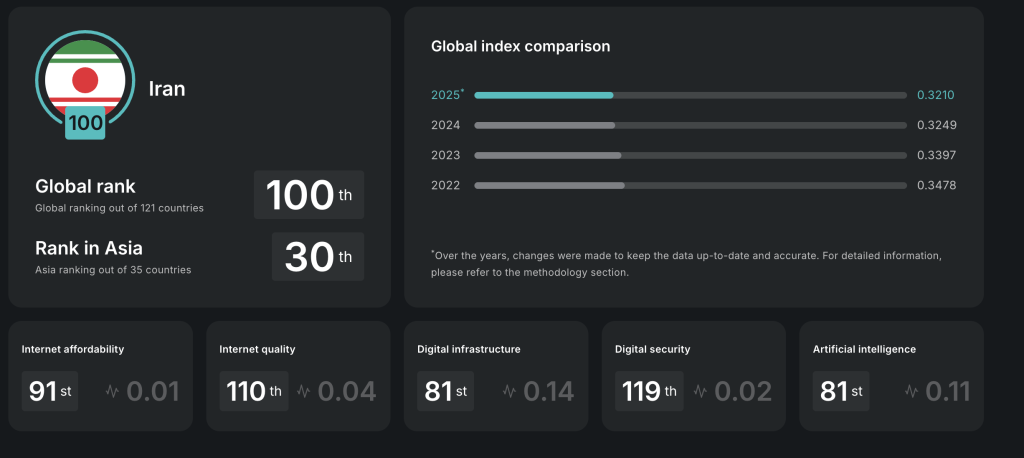Image resolution: width=1024 pixels, height=458 pixels.
Task: Select the 2025 year label
Action: pyautogui.click(x=446, y=95)
